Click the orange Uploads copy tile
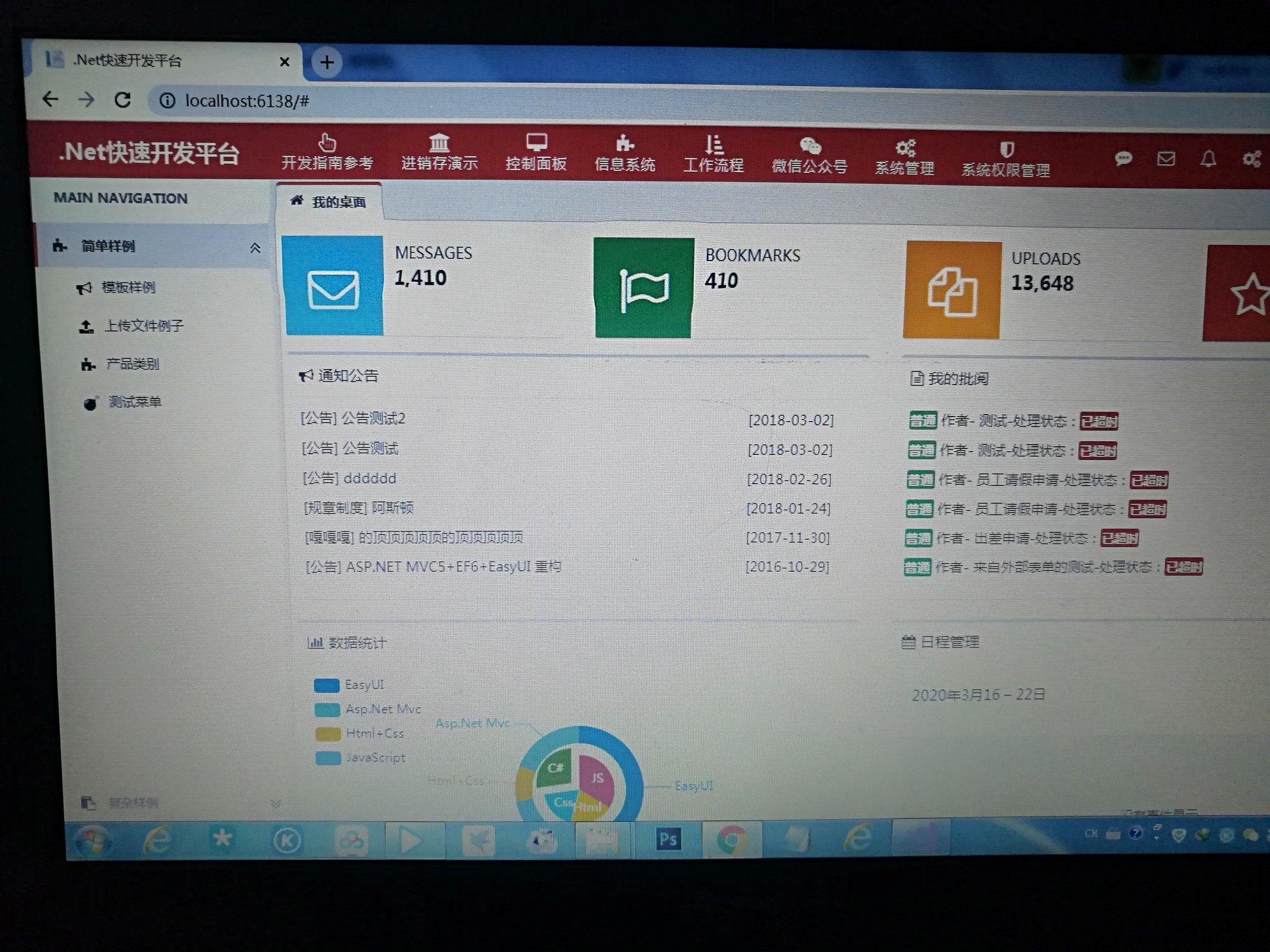Viewport: 1270px width, 952px height. 952,290
